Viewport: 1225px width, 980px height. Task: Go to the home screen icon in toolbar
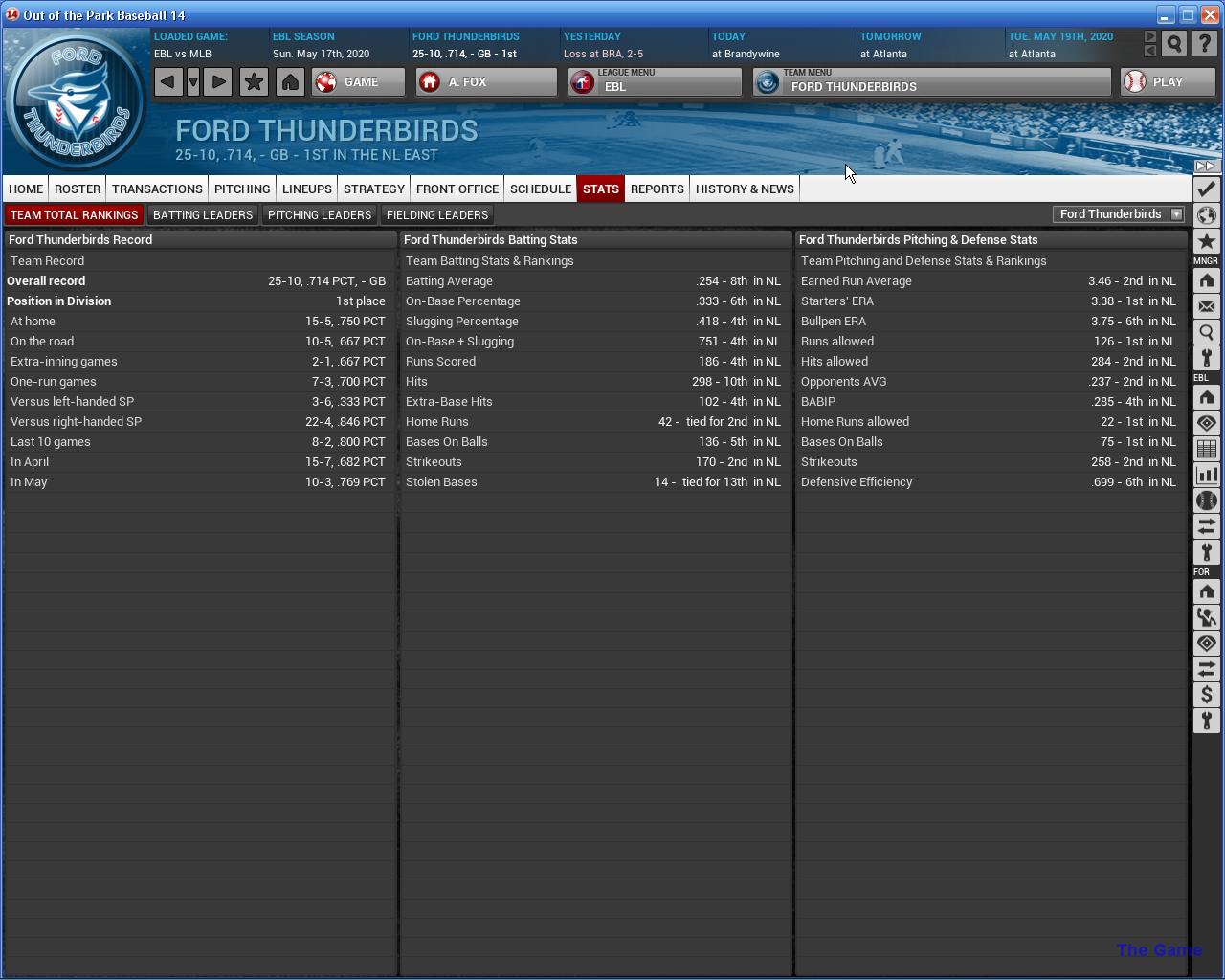pyautogui.click(x=290, y=82)
